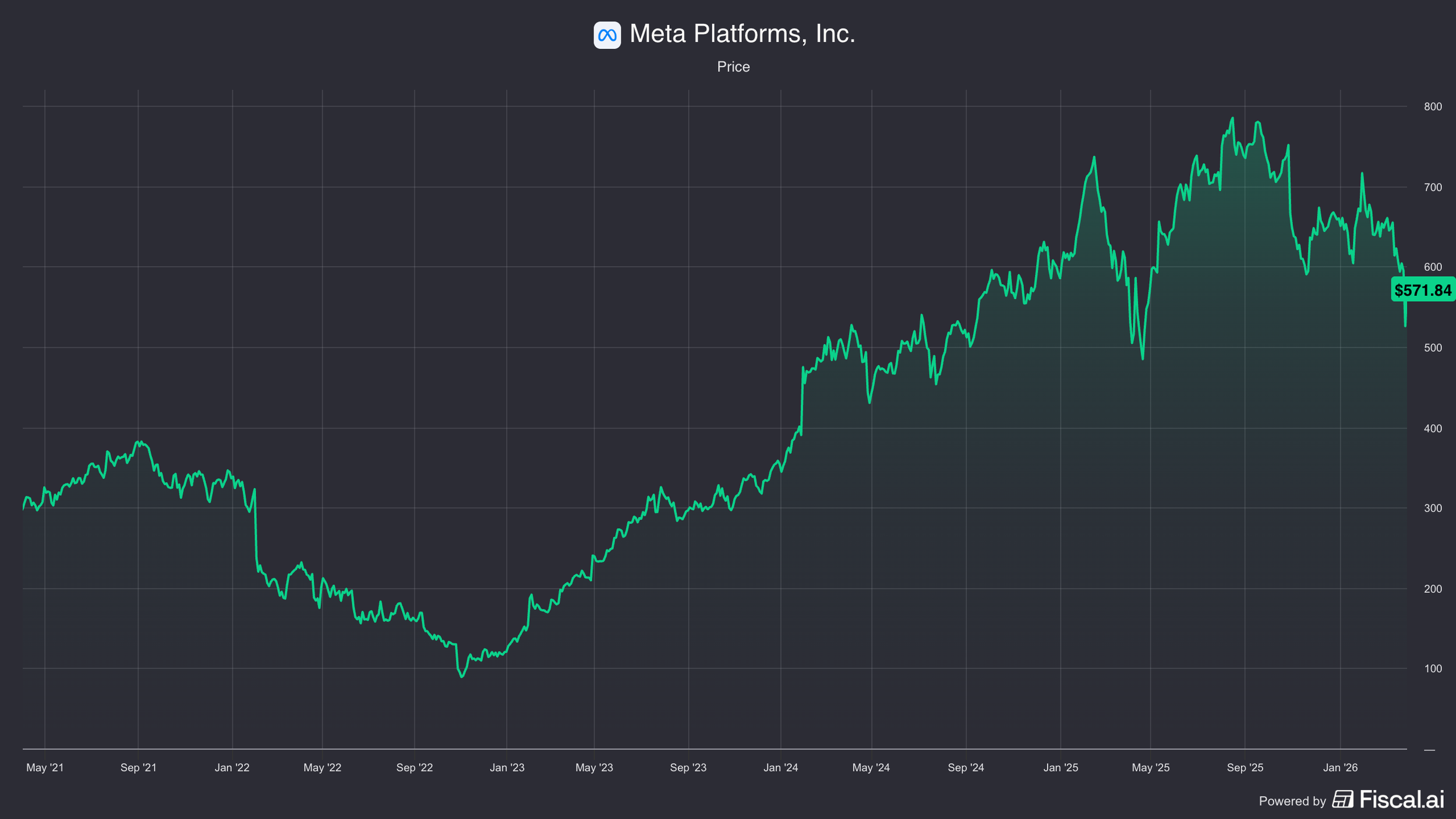Click the Meta logo icon
Image resolution: width=1456 pixels, height=819 pixels.
coord(607,35)
